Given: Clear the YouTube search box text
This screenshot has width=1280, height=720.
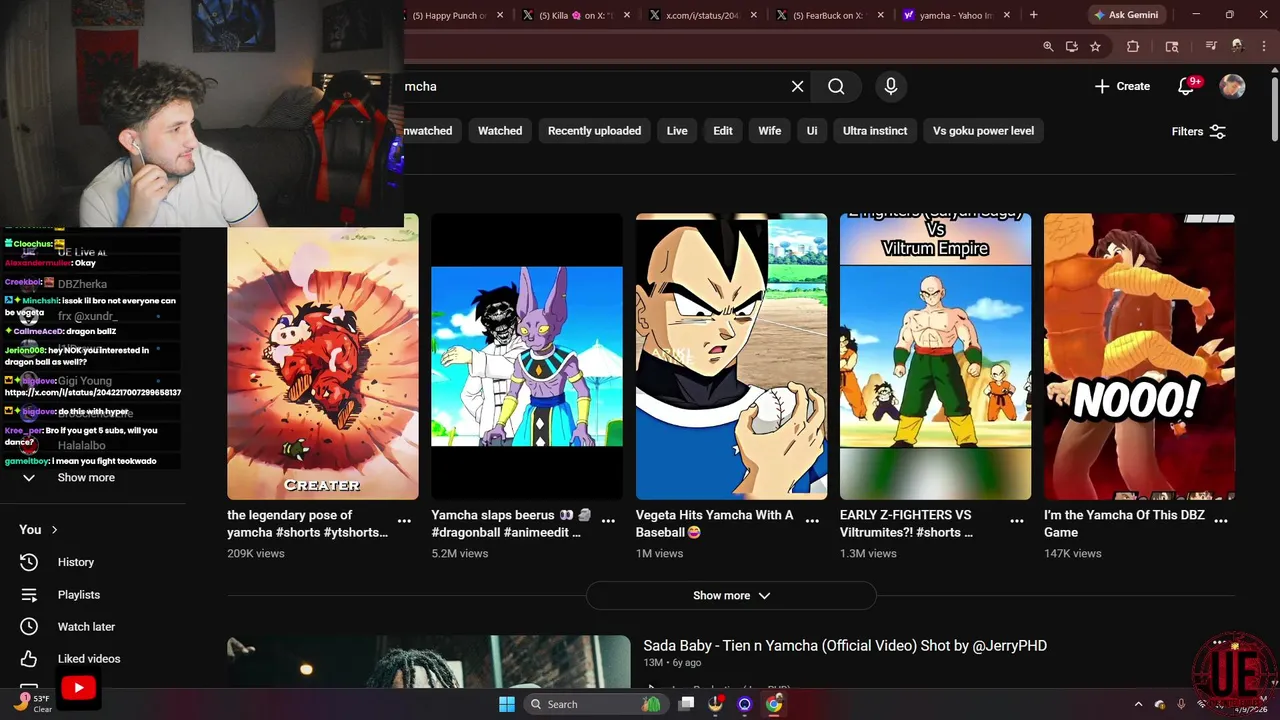Looking at the screenshot, I should [x=797, y=87].
